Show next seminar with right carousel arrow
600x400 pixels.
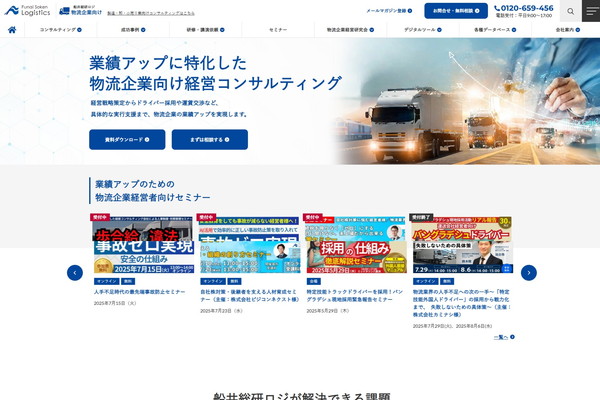[529, 273]
